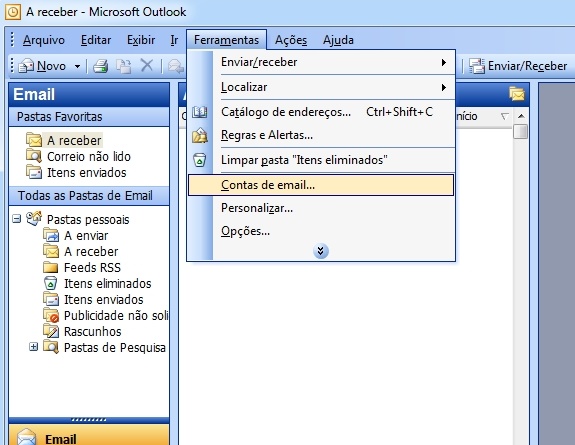
Task: Click the Pastas Favoritas header
Action: click(89, 117)
